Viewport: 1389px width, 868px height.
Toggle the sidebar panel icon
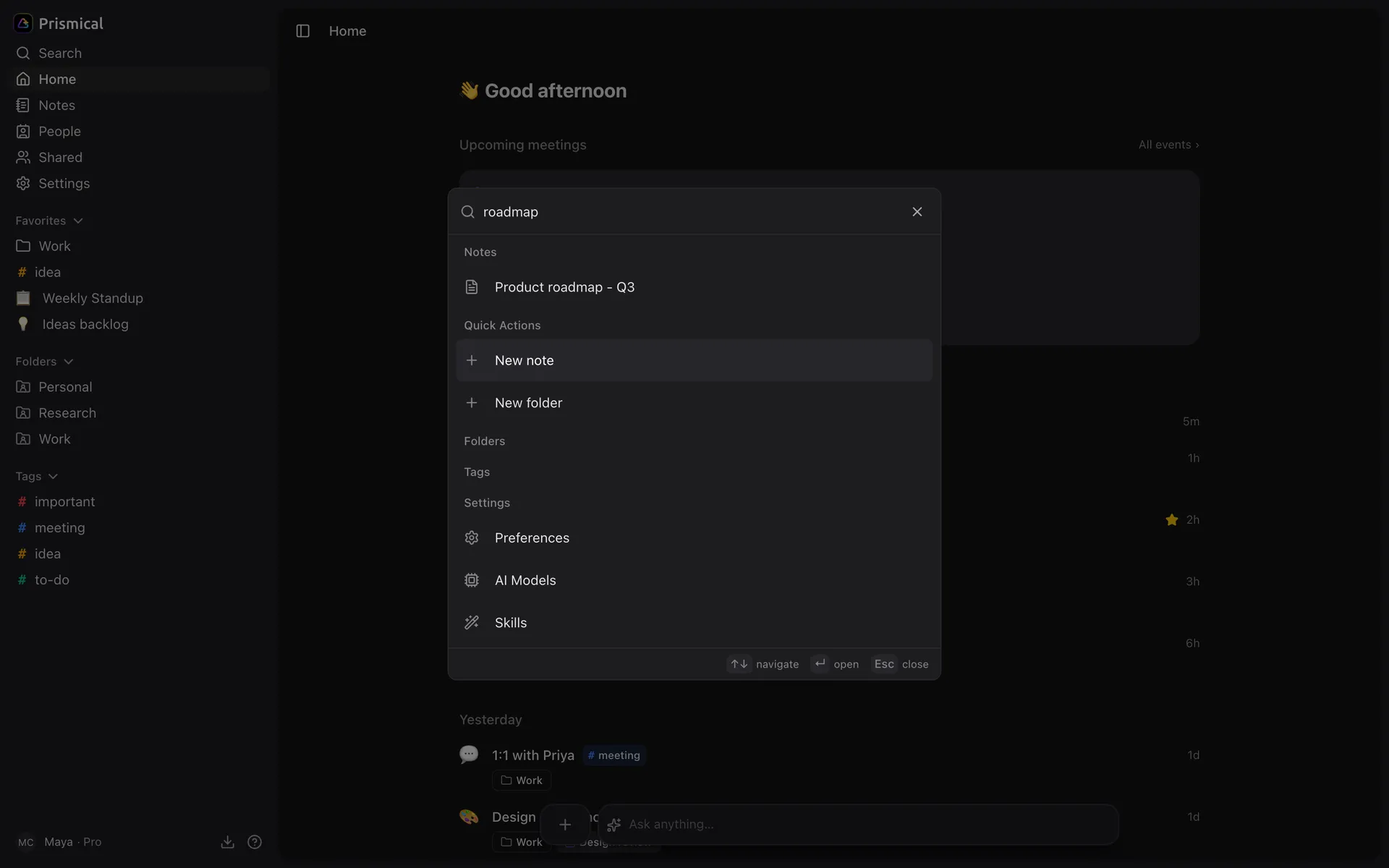[302, 31]
